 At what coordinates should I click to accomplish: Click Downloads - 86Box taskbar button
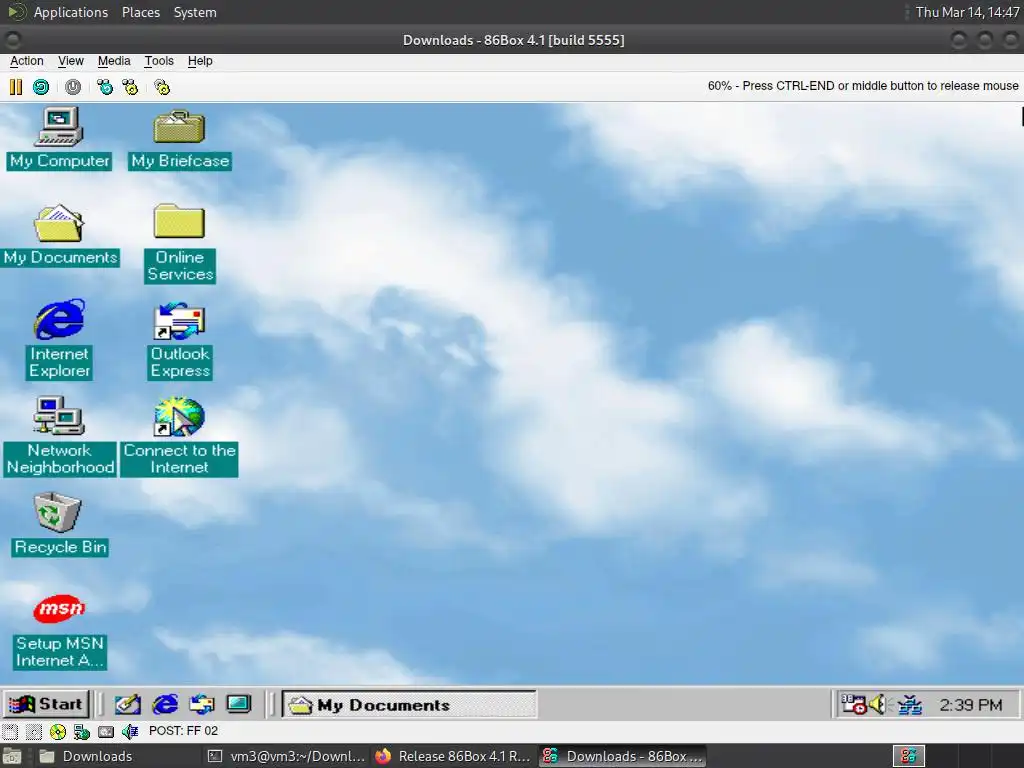coord(623,756)
